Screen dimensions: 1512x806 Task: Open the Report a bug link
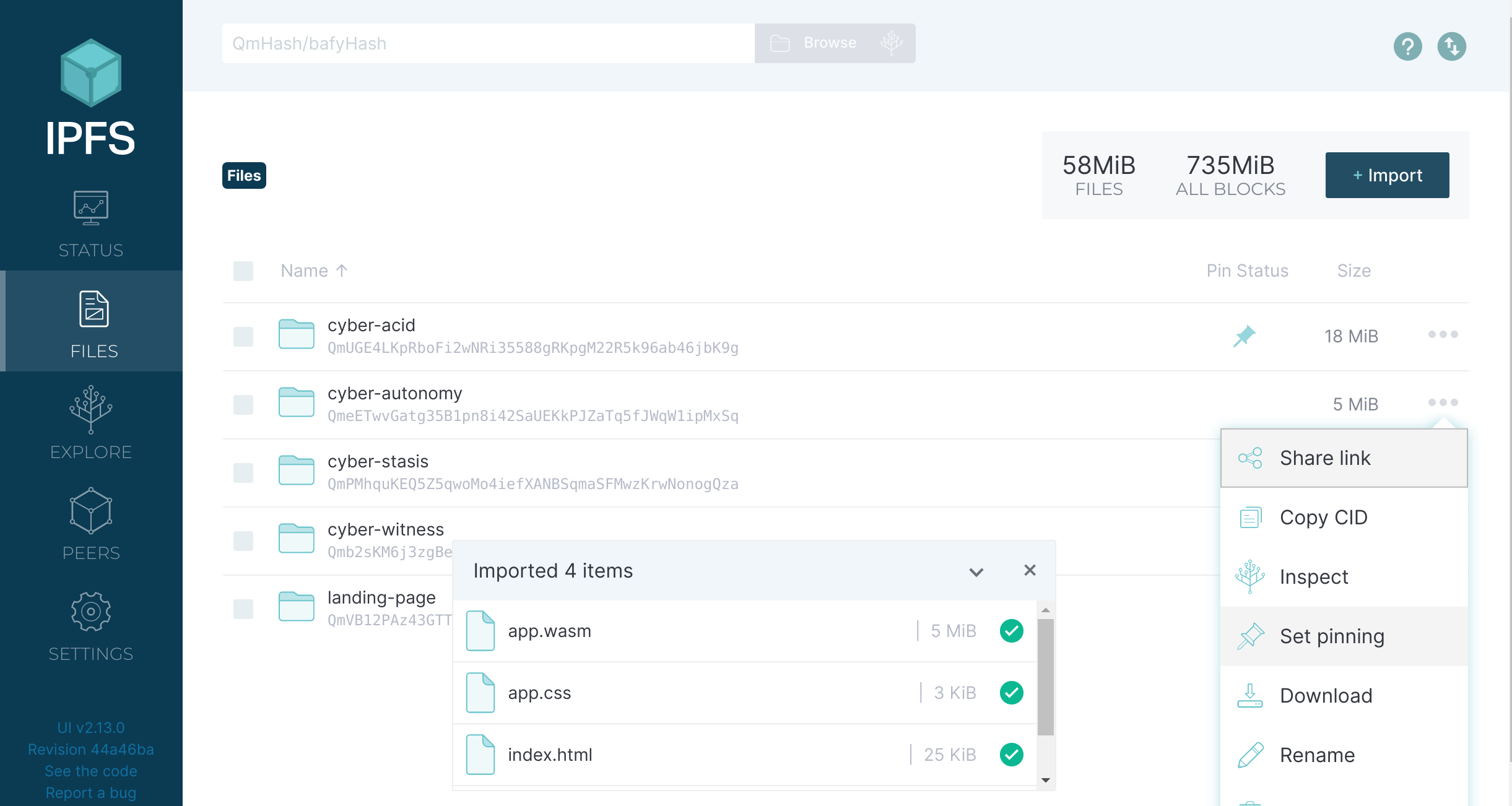tap(91, 793)
